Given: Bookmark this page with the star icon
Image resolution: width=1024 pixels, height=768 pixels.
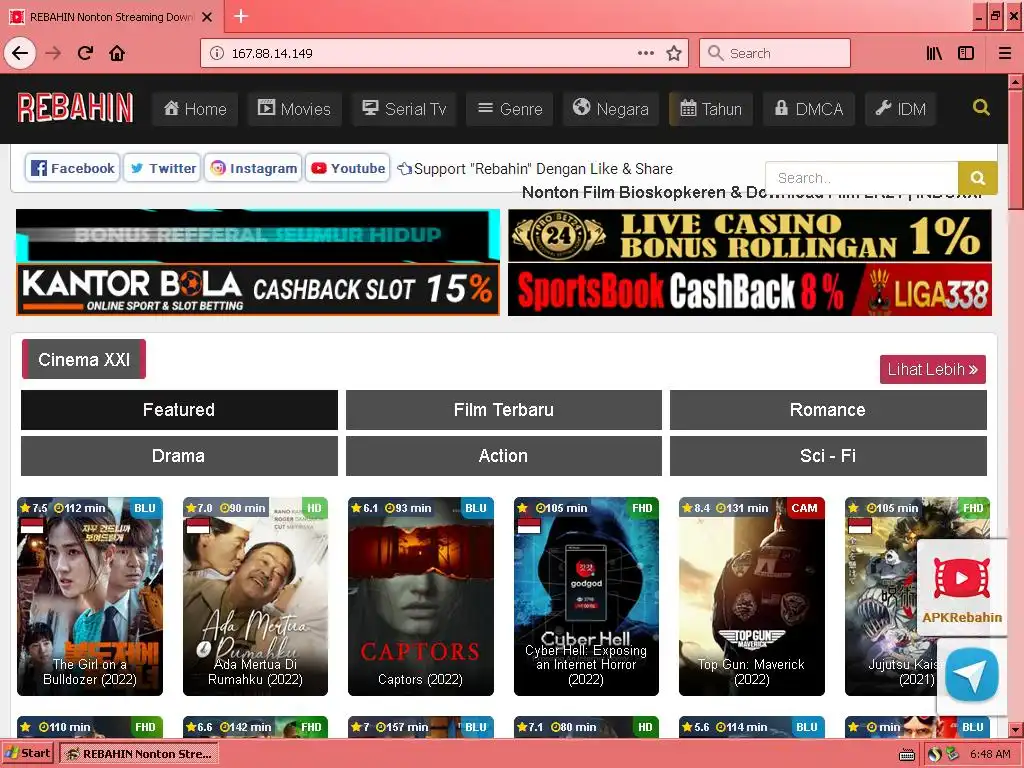Looking at the screenshot, I should click(x=674, y=53).
